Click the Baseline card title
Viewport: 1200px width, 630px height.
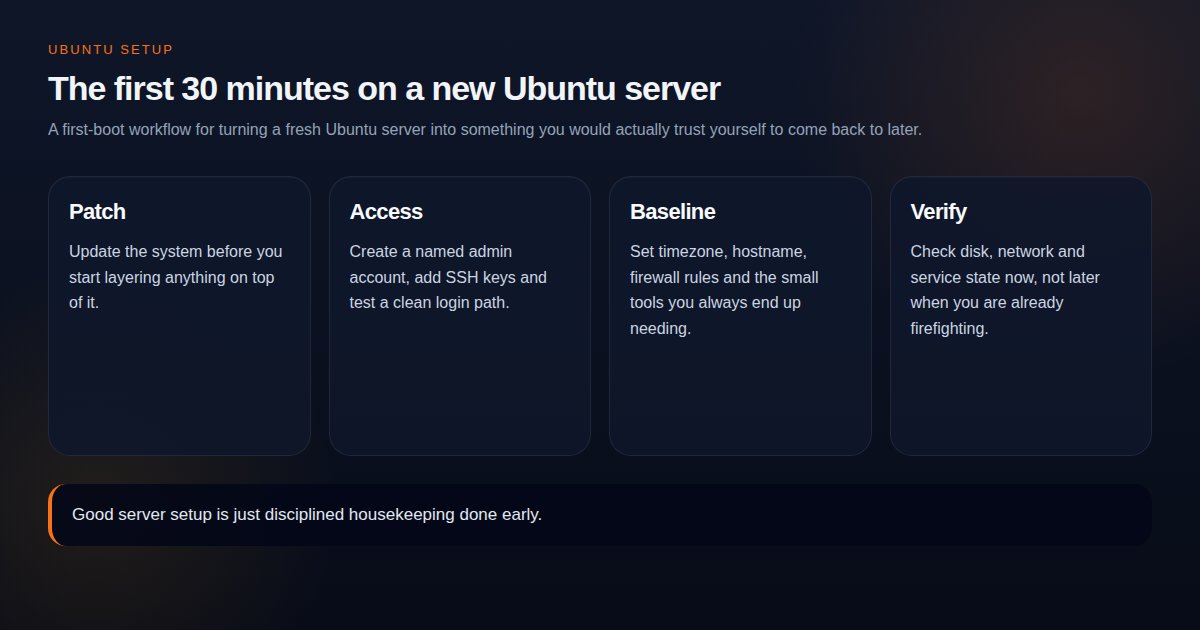coord(673,211)
